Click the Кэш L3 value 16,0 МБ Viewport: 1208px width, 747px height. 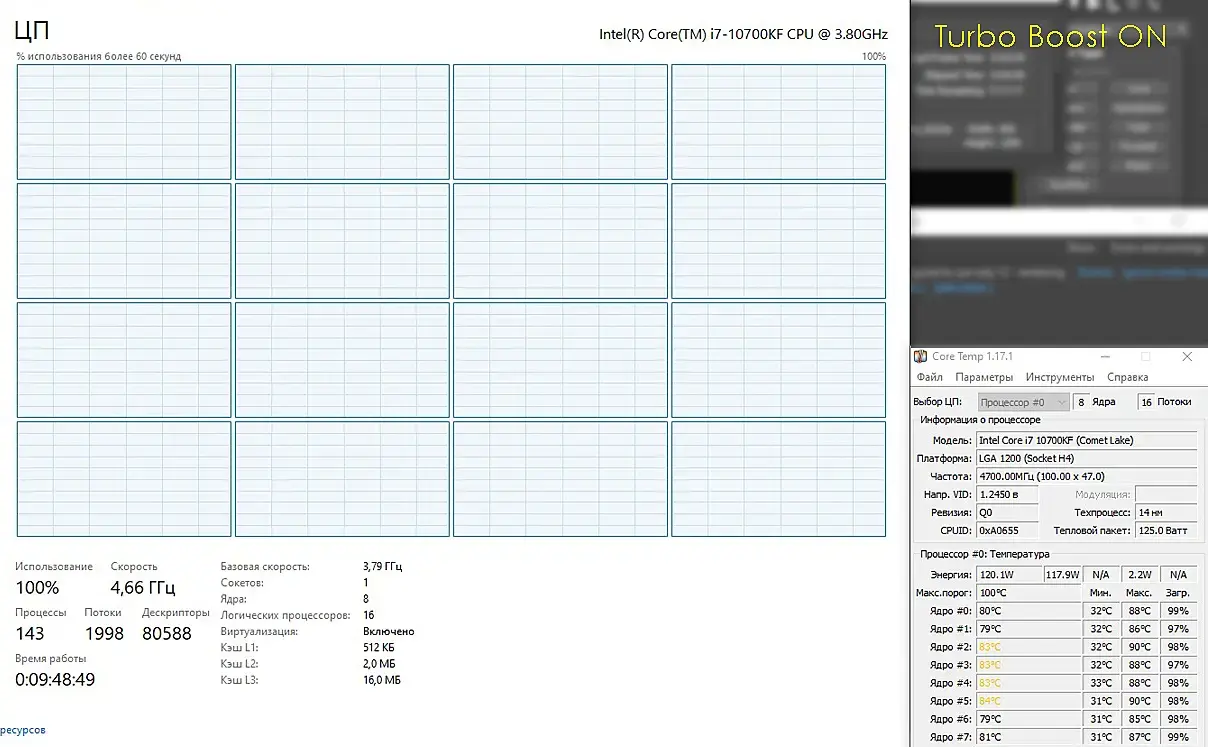tap(382, 680)
